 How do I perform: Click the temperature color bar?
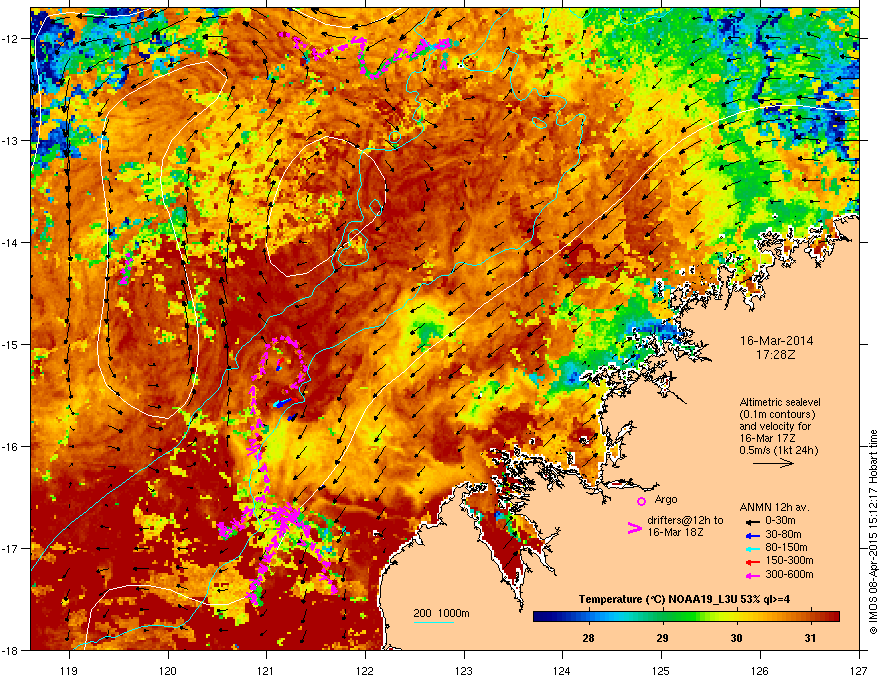click(x=686, y=616)
